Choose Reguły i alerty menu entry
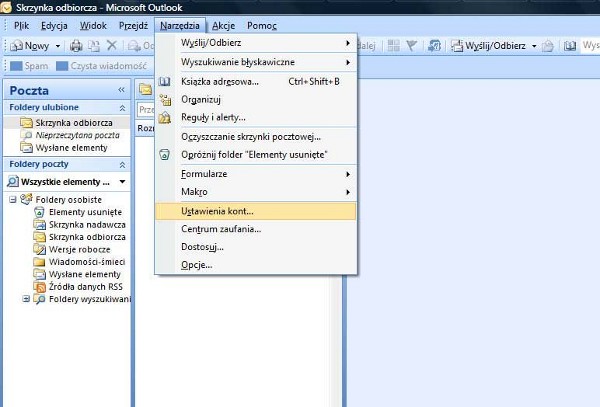 tap(256, 117)
